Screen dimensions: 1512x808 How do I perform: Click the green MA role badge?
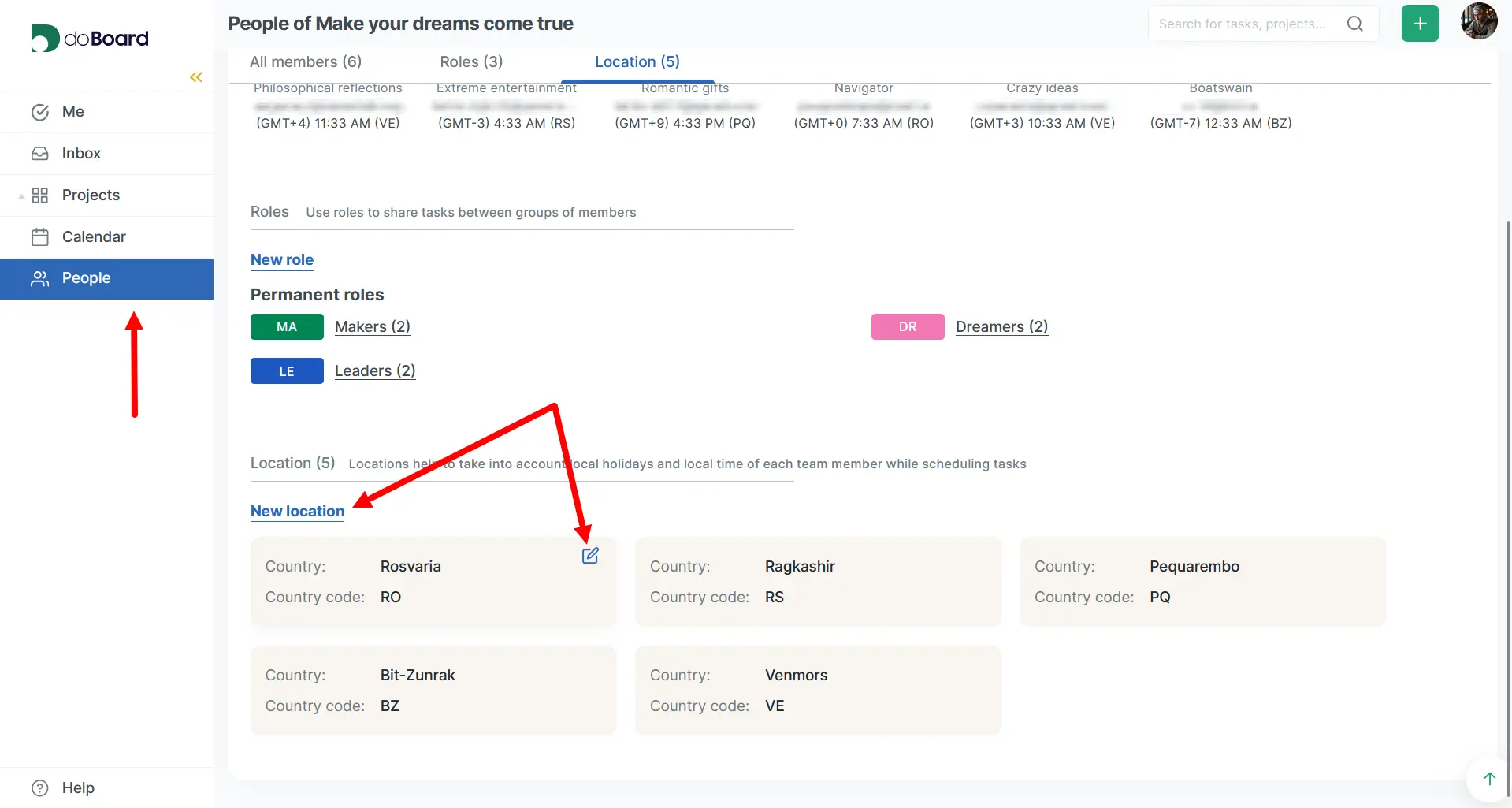click(x=287, y=326)
